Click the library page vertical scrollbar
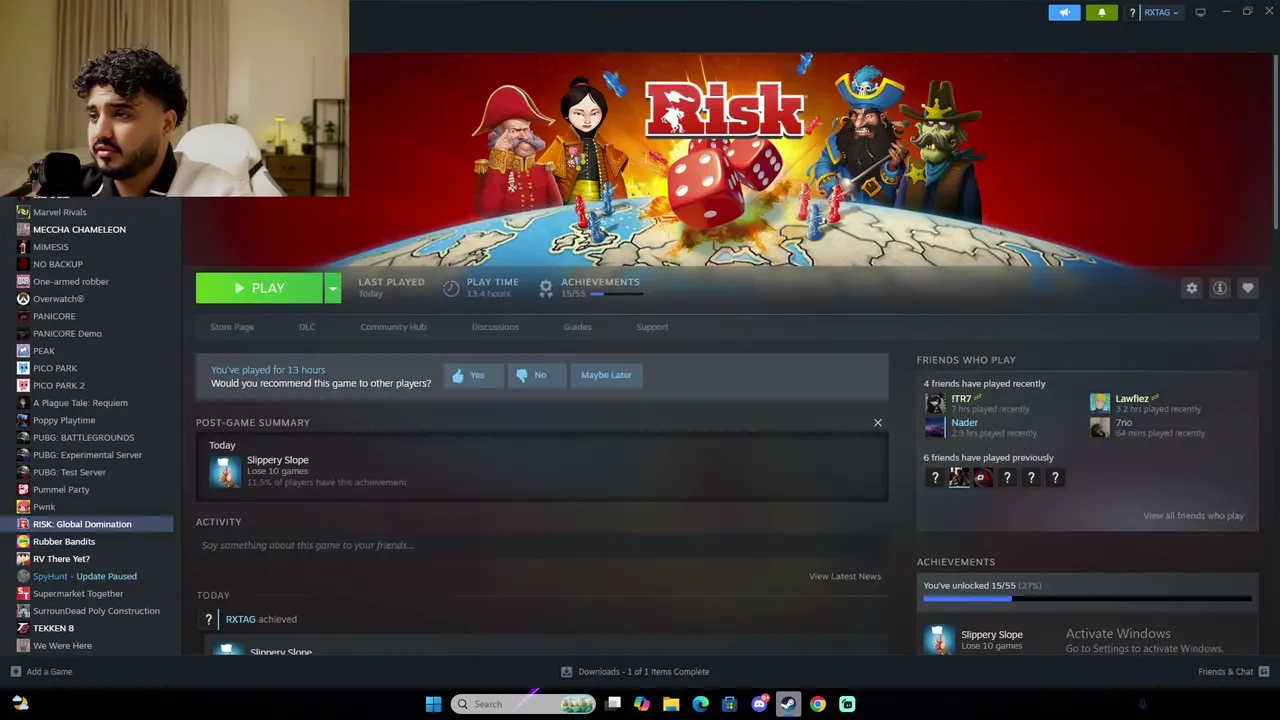This screenshot has width=1280, height=720. [1275, 140]
